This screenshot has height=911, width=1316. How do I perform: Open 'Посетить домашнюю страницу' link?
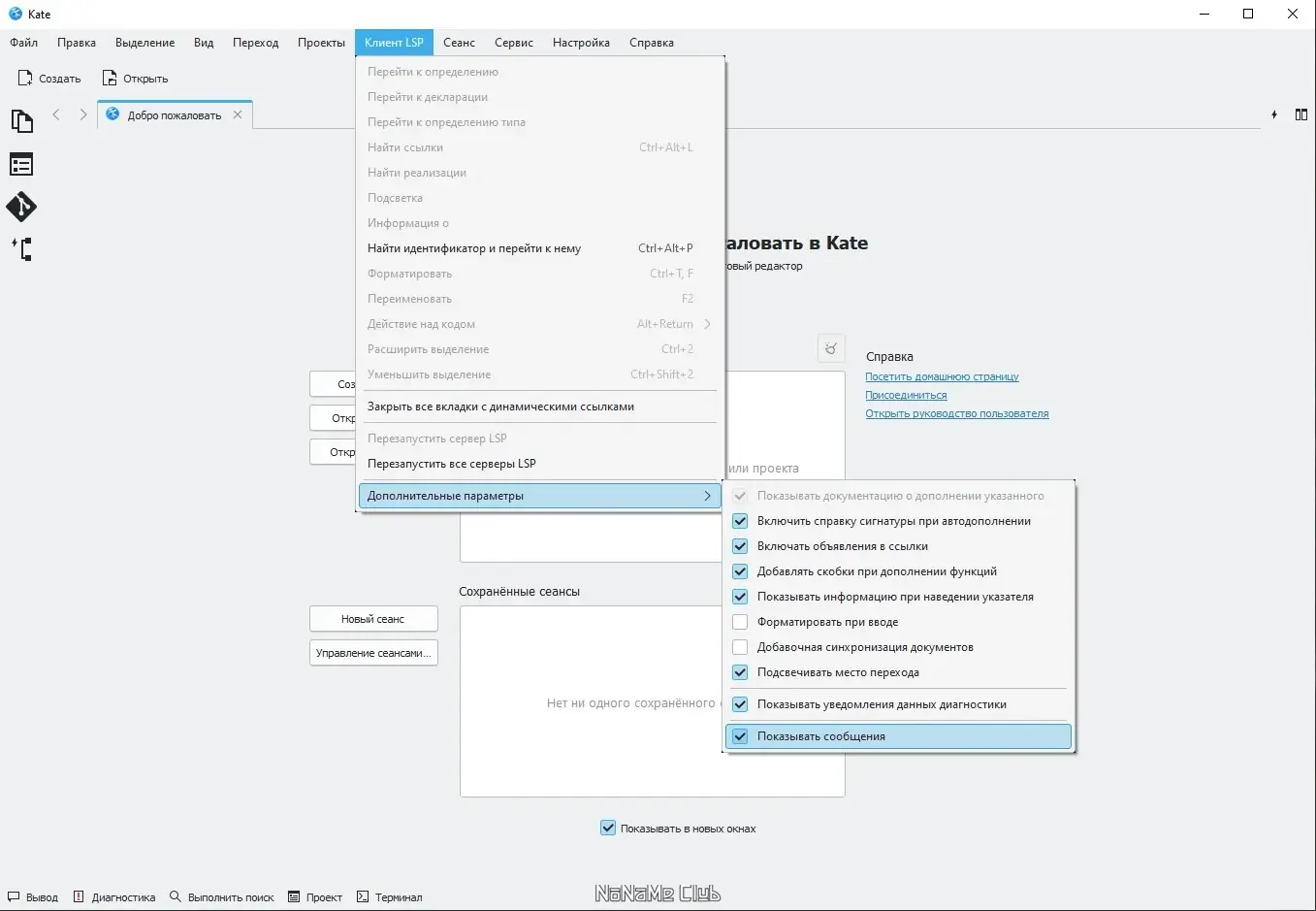(x=943, y=376)
